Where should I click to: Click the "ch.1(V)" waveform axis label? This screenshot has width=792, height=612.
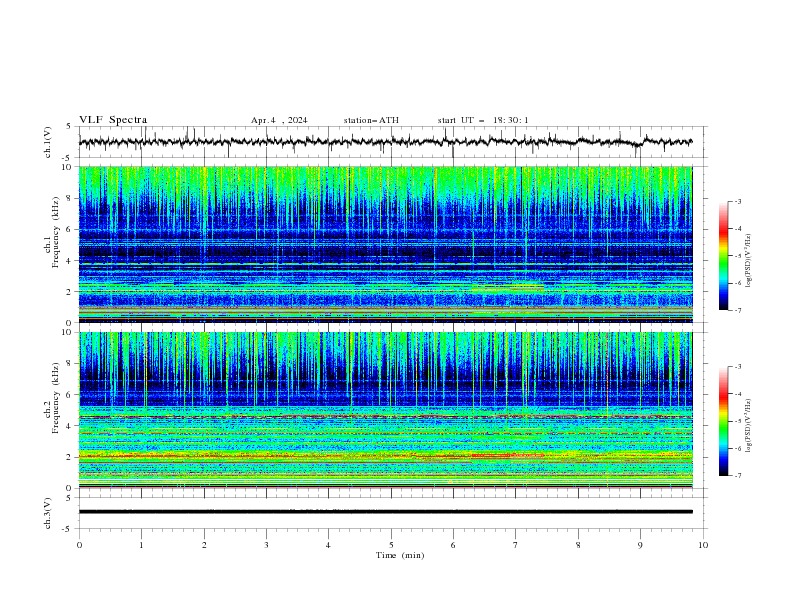point(48,142)
